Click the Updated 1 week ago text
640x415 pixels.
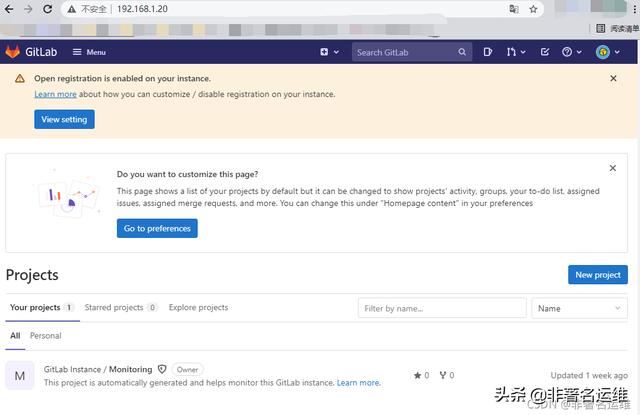tap(589, 375)
